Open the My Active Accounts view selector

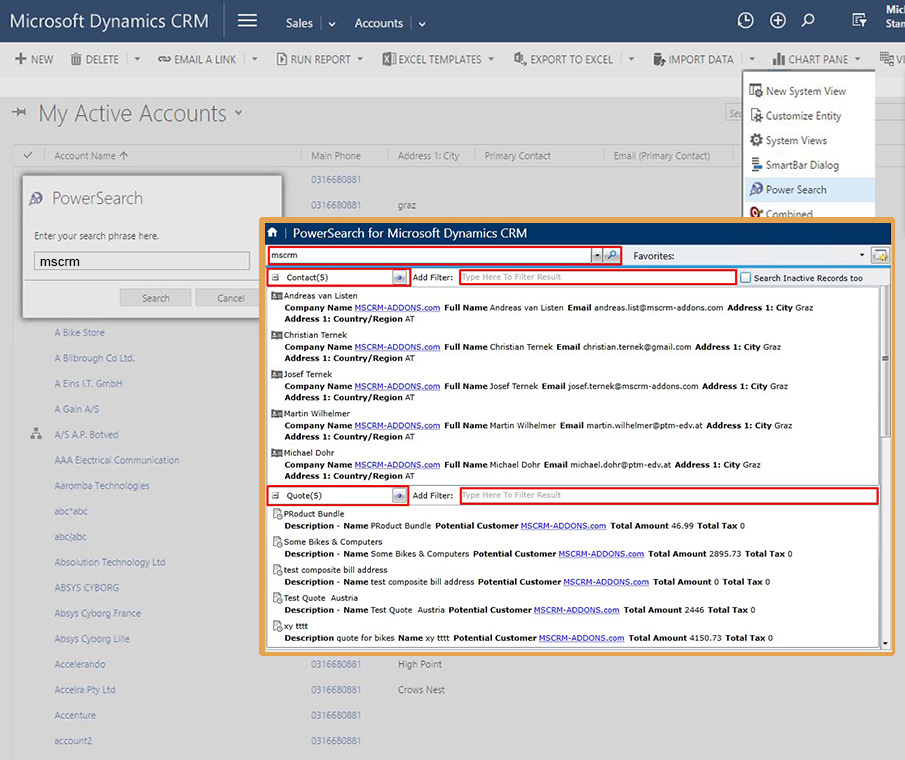click(x=238, y=113)
